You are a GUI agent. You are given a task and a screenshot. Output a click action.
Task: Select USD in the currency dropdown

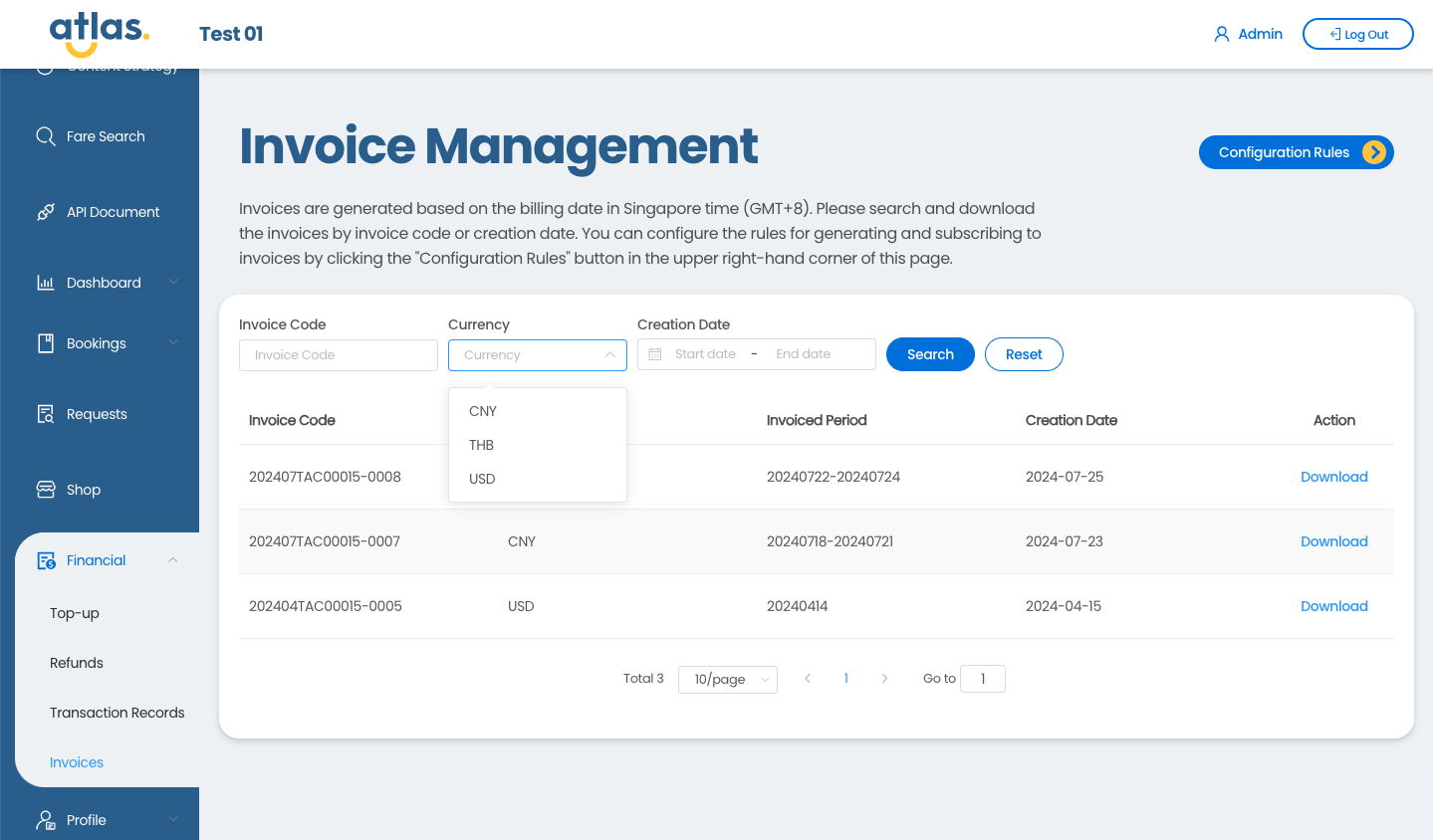point(482,479)
